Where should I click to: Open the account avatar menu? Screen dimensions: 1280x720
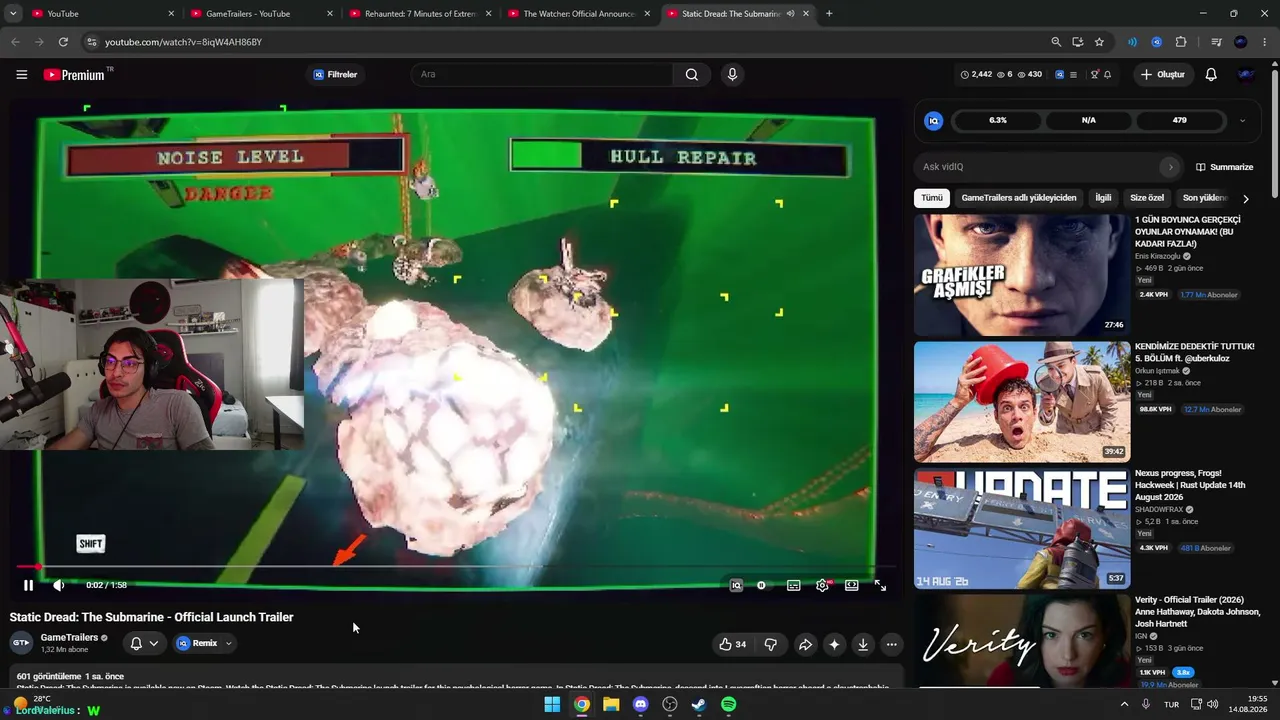1246,75
